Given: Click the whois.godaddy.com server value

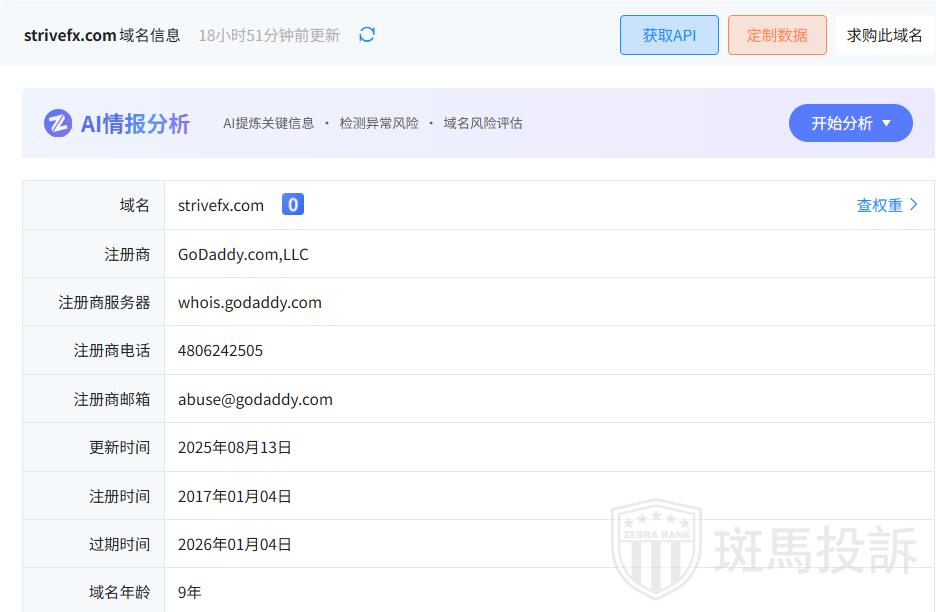Looking at the screenshot, I should coord(250,302).
